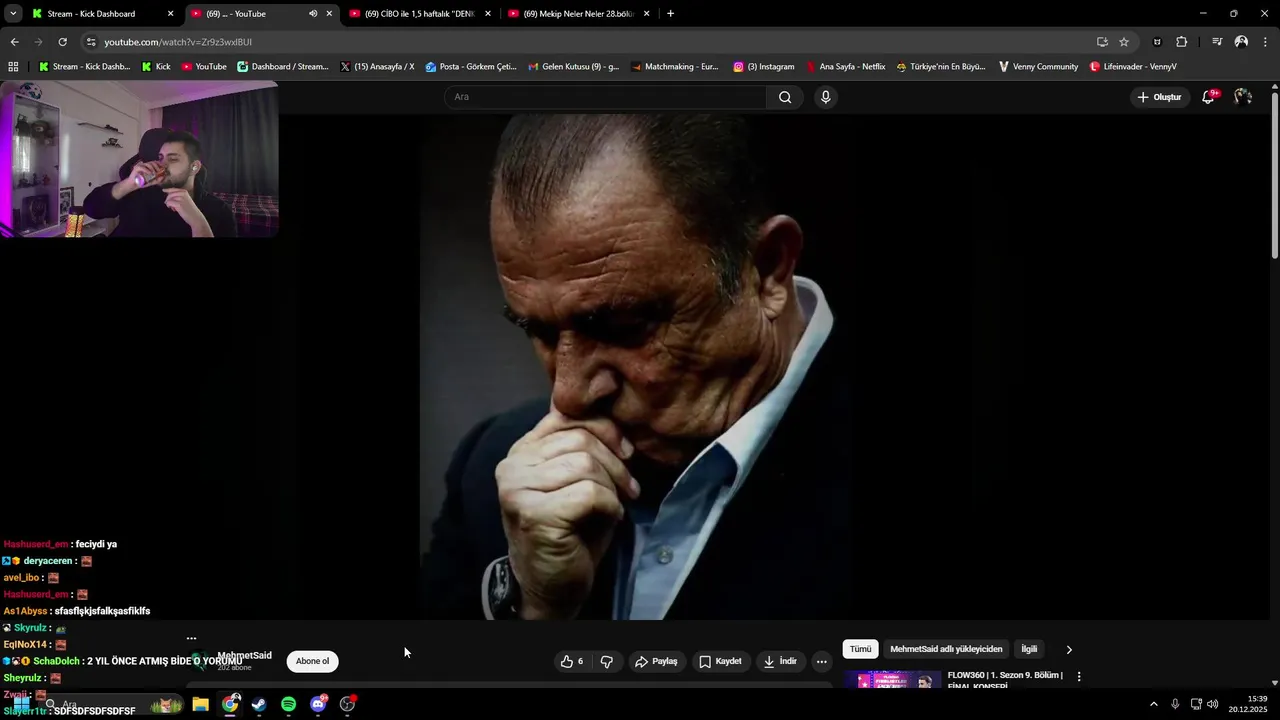The image size is (1280, 720).
Task: Open MehmetSaid channel name
Action: (x=245, y=656)
